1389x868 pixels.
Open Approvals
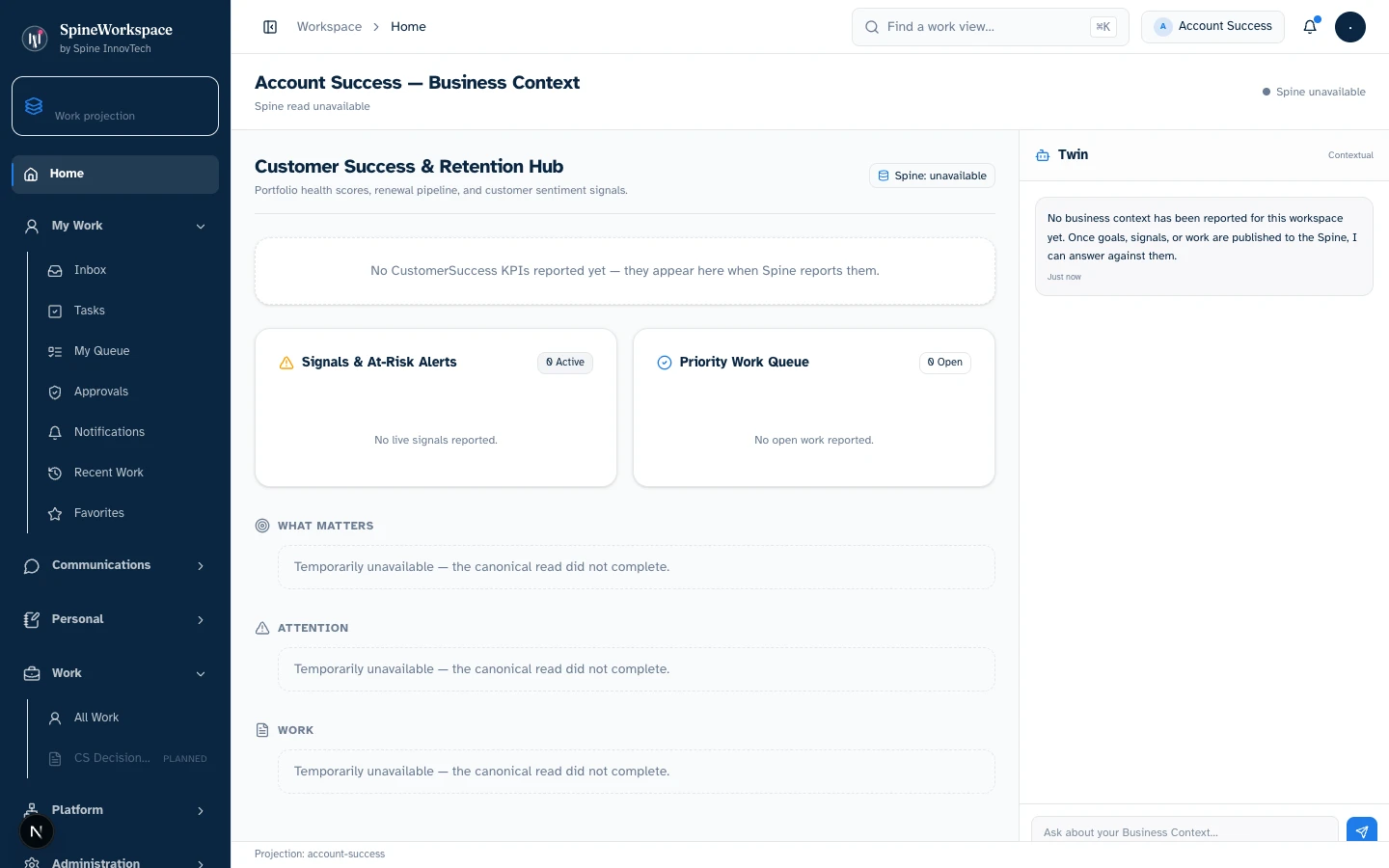tap(127, 393)
